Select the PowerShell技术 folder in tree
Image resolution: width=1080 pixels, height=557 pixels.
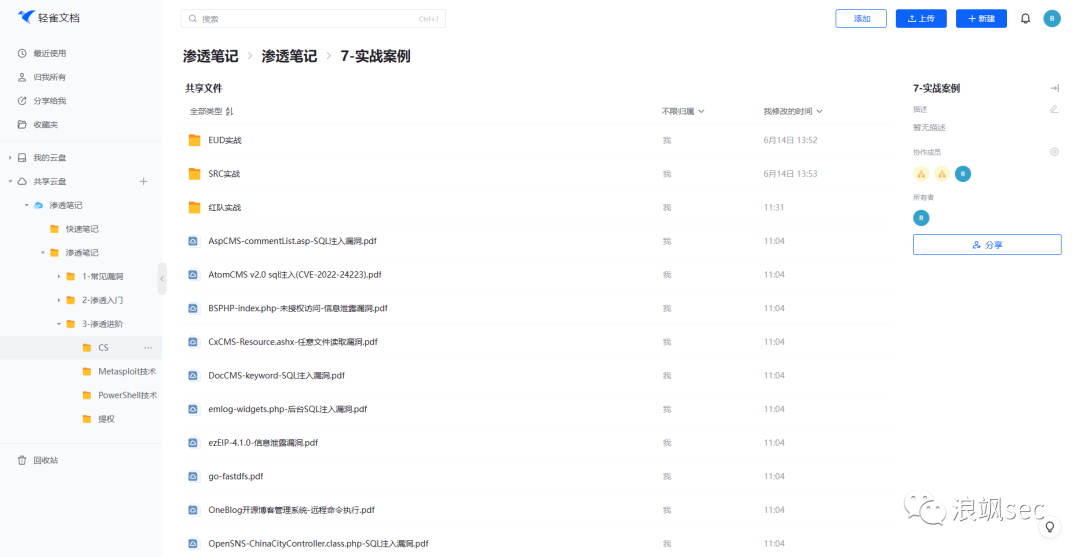[x=127, y=395]
